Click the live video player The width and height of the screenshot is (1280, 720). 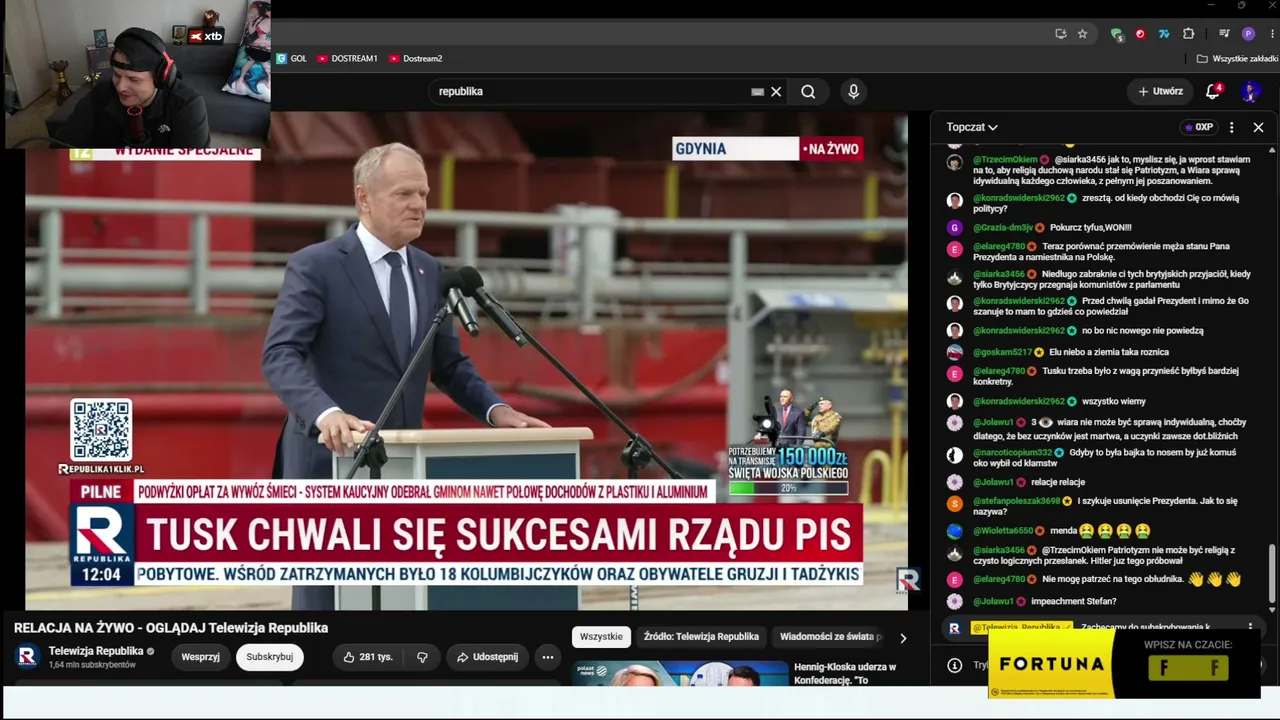[x=466, y=361]
